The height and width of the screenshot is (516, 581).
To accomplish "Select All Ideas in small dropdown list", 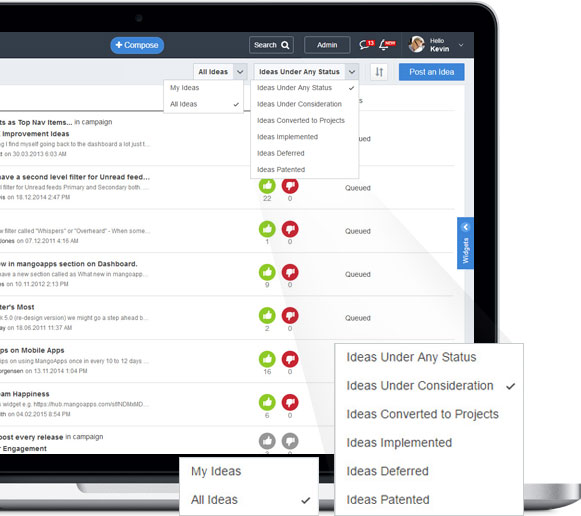I will pyautogui.click(x=203, y=104).
